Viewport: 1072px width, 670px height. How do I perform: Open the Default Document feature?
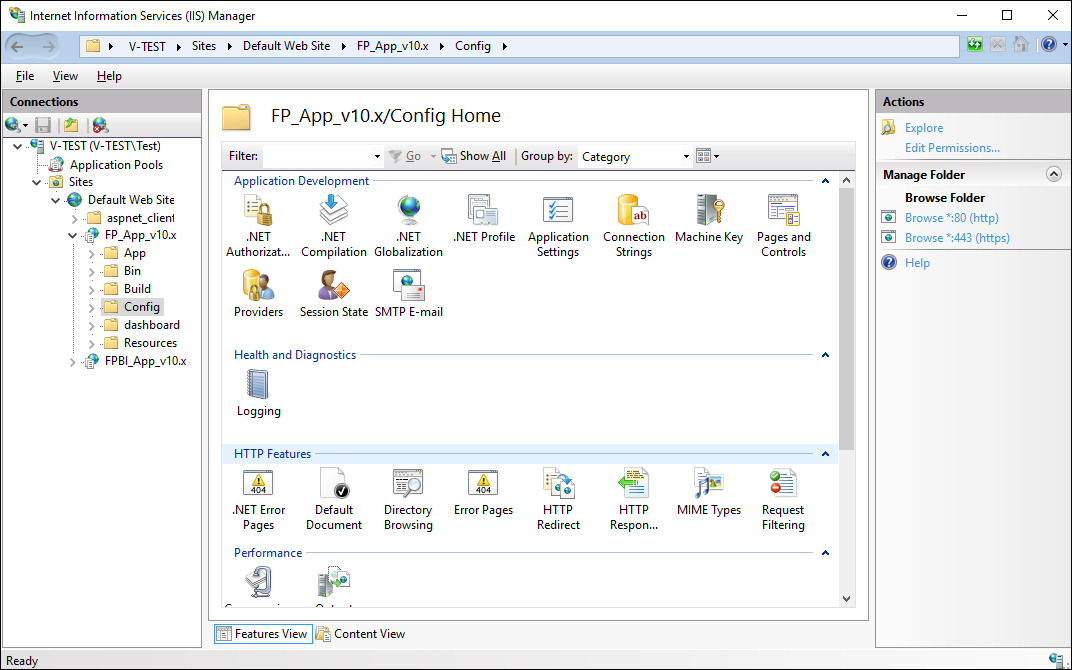[x=334, y=500]
